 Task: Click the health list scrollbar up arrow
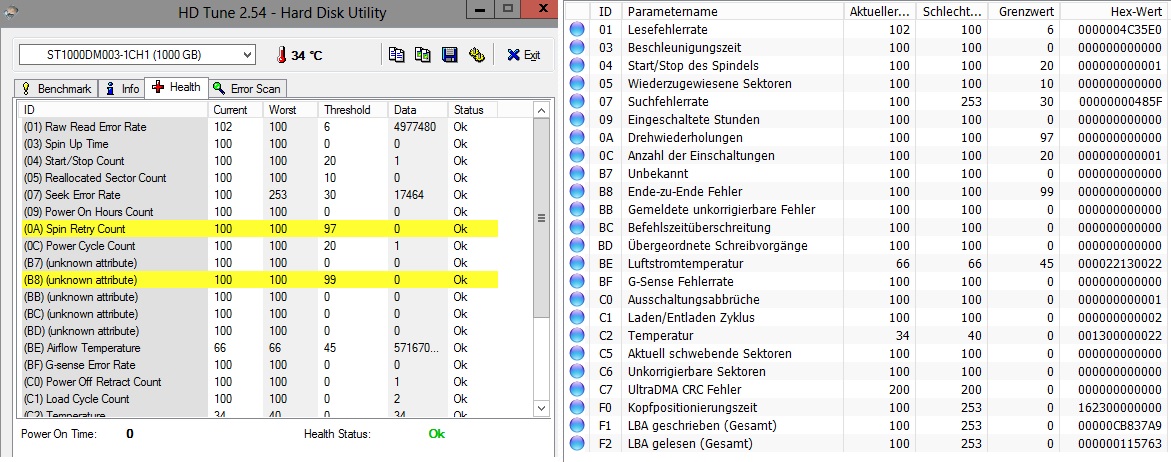543,110
